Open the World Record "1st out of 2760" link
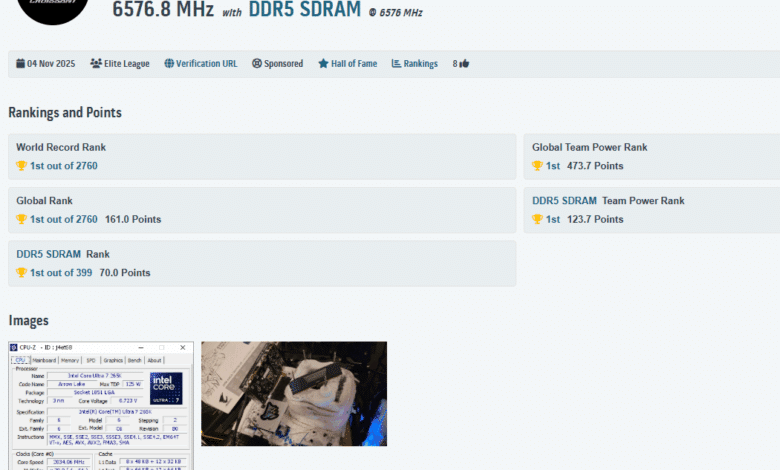This screenshot has height=470, width=780. 63,166
